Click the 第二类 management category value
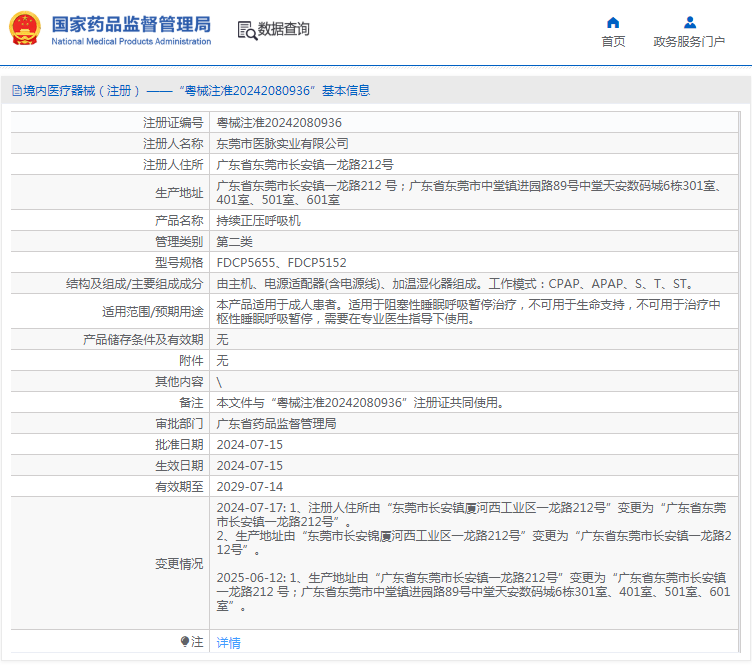The height and width of the screenshot is (669, 752). (235, 242)
